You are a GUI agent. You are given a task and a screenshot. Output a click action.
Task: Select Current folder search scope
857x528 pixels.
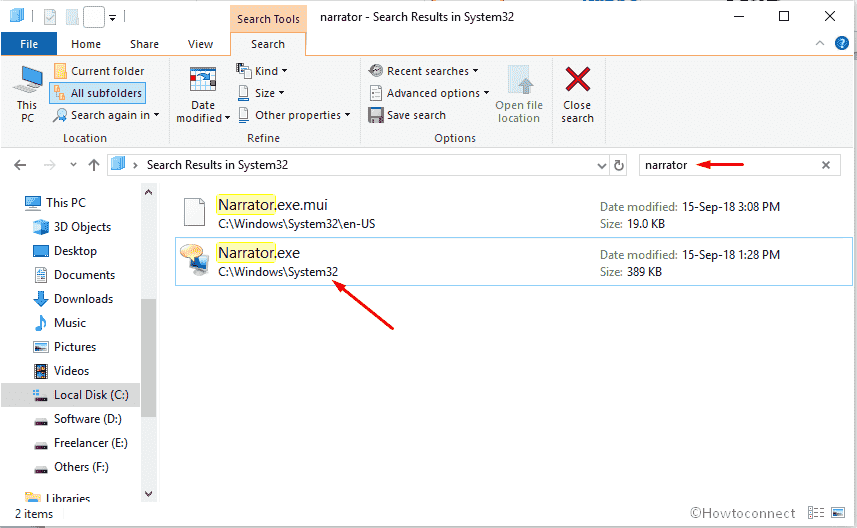[x=99, y=71]
